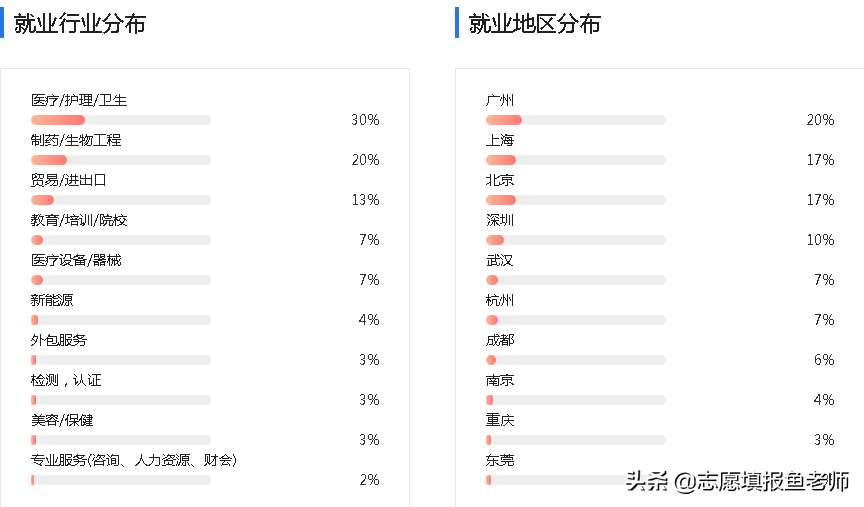Click the 北京 region progress bar
The width and height of the screenshot is (864, 507).
(x=575, y=200)
